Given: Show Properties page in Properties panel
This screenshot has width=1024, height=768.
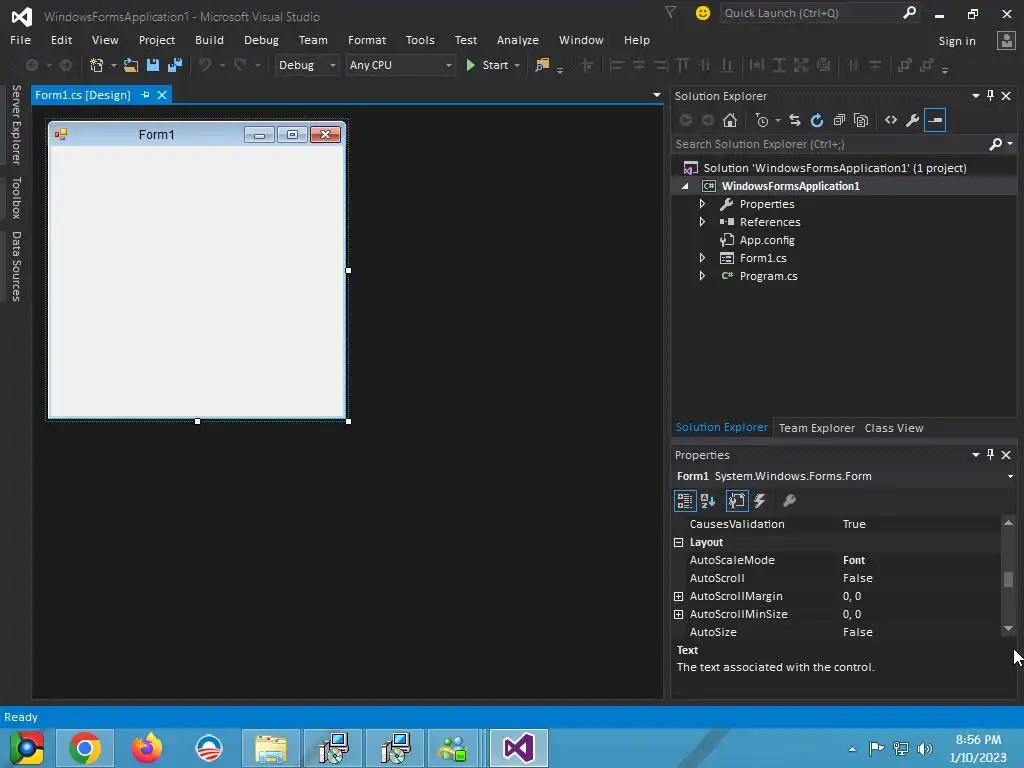Looking at the screenshot, I should coord(737,501).
